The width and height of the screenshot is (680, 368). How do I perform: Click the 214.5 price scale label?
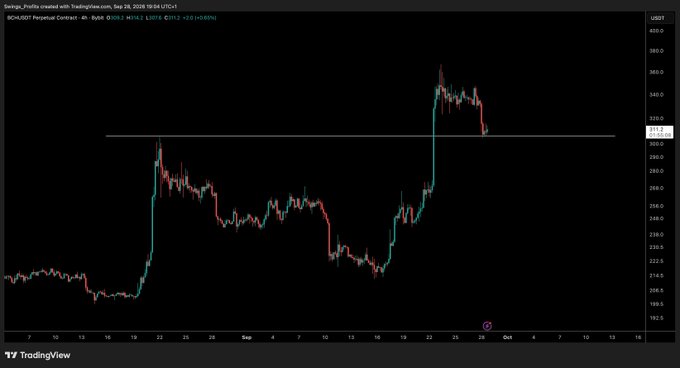point(656,275)
